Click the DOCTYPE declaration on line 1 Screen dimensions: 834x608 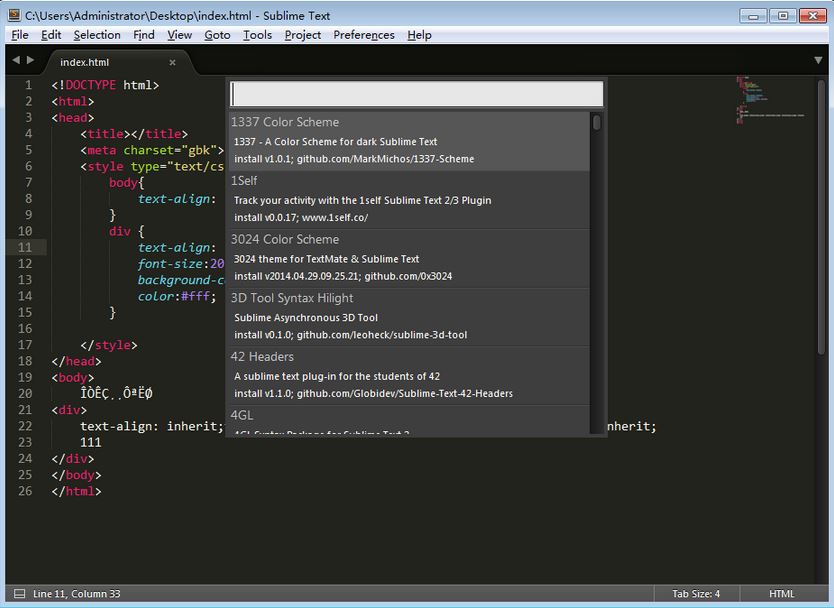pos(105,85)
